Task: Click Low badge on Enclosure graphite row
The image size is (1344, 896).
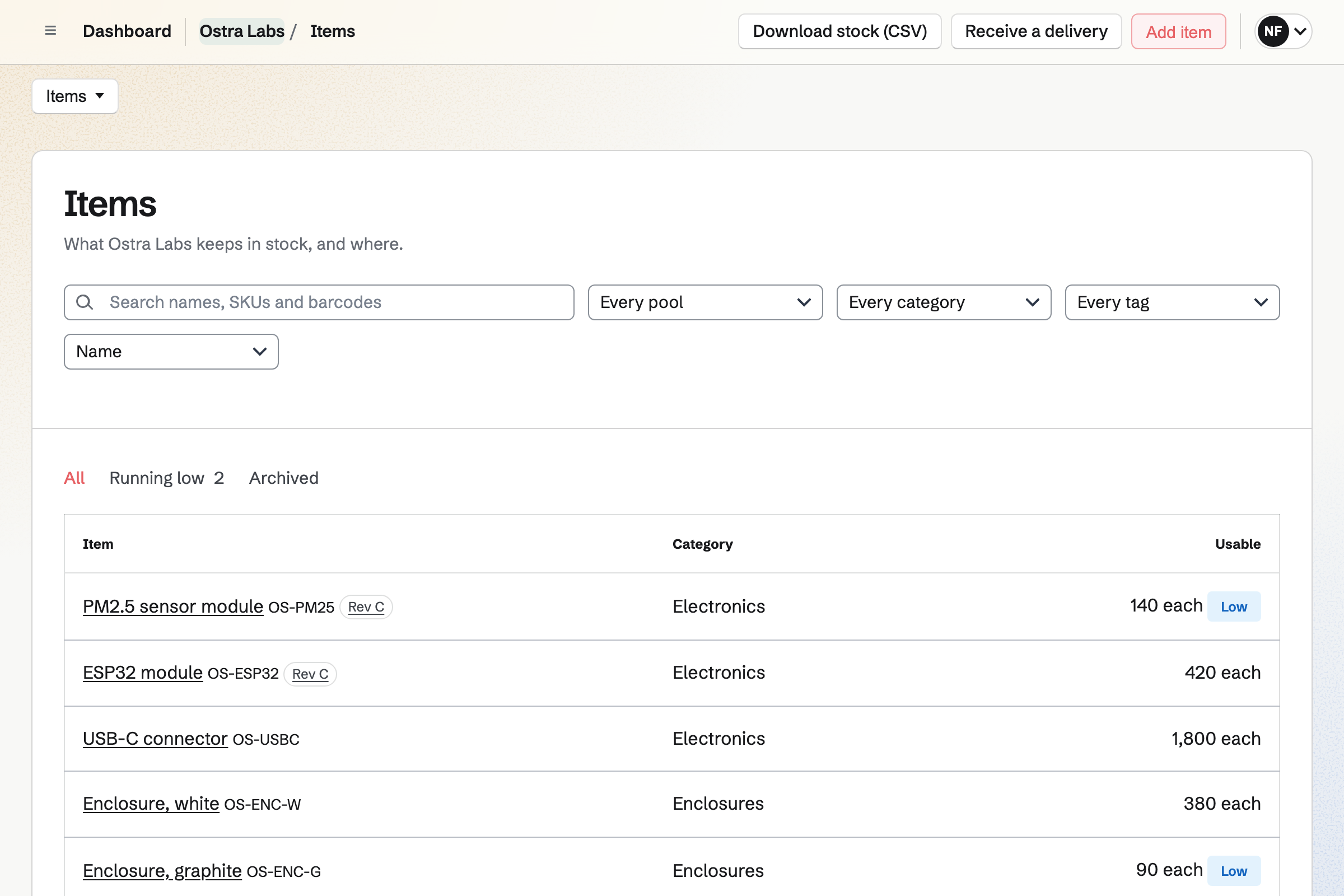Action: pos(1234,871)
